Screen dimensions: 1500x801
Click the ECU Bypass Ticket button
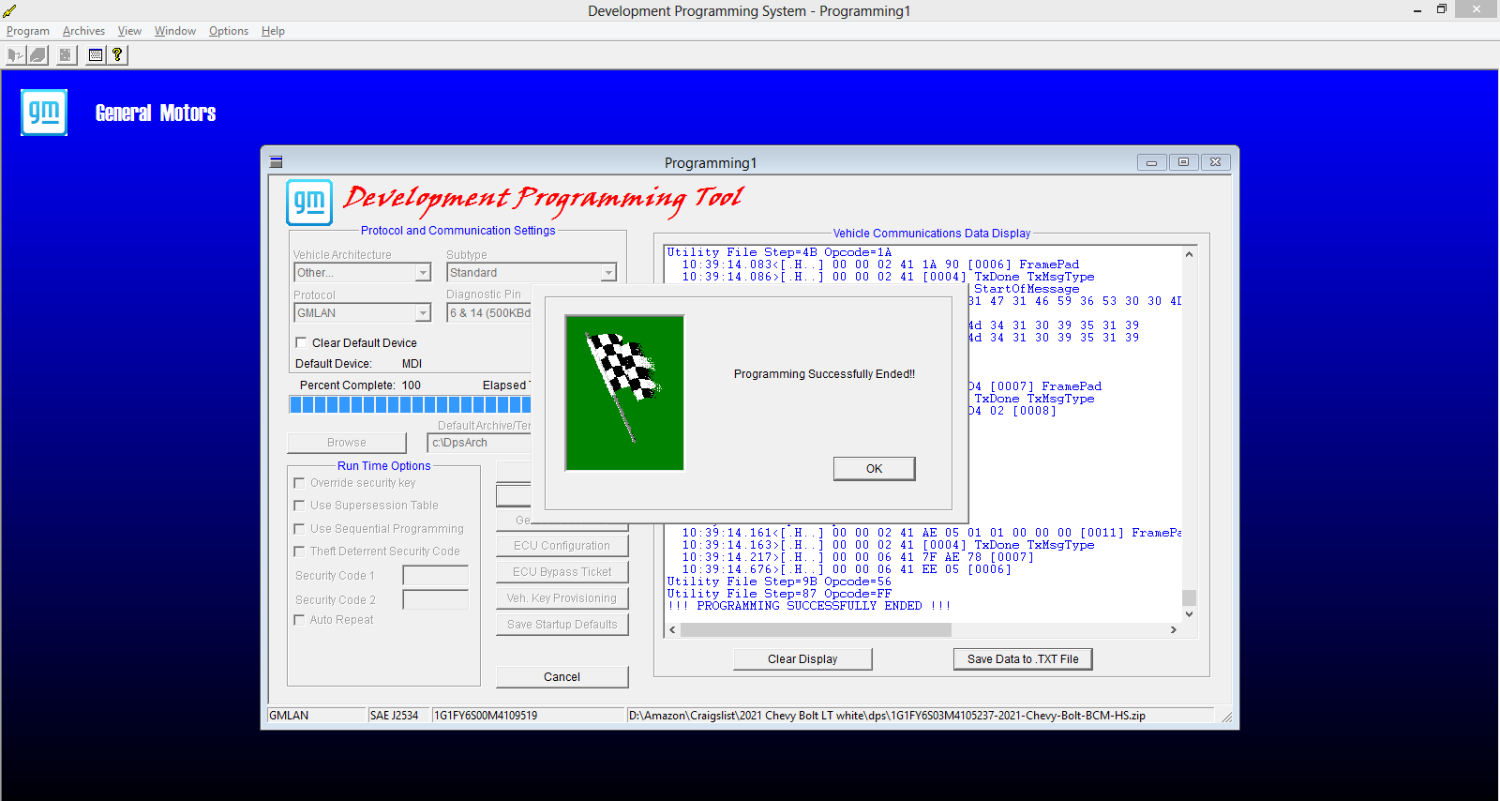[562, 572]
